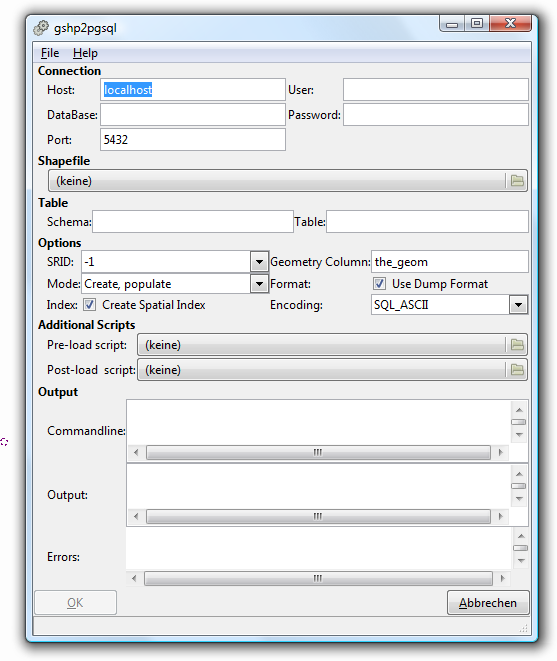Click inside the Errors text area
557x661 pixels.
(x=319, y=549)
